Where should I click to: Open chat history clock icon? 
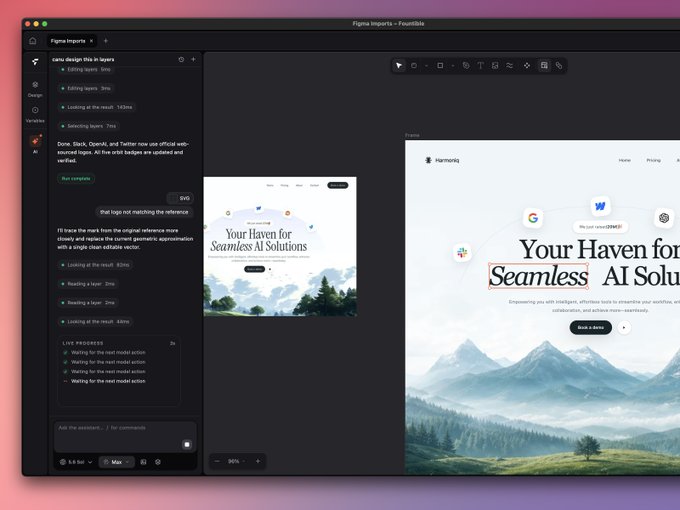(x=181, y=59)
